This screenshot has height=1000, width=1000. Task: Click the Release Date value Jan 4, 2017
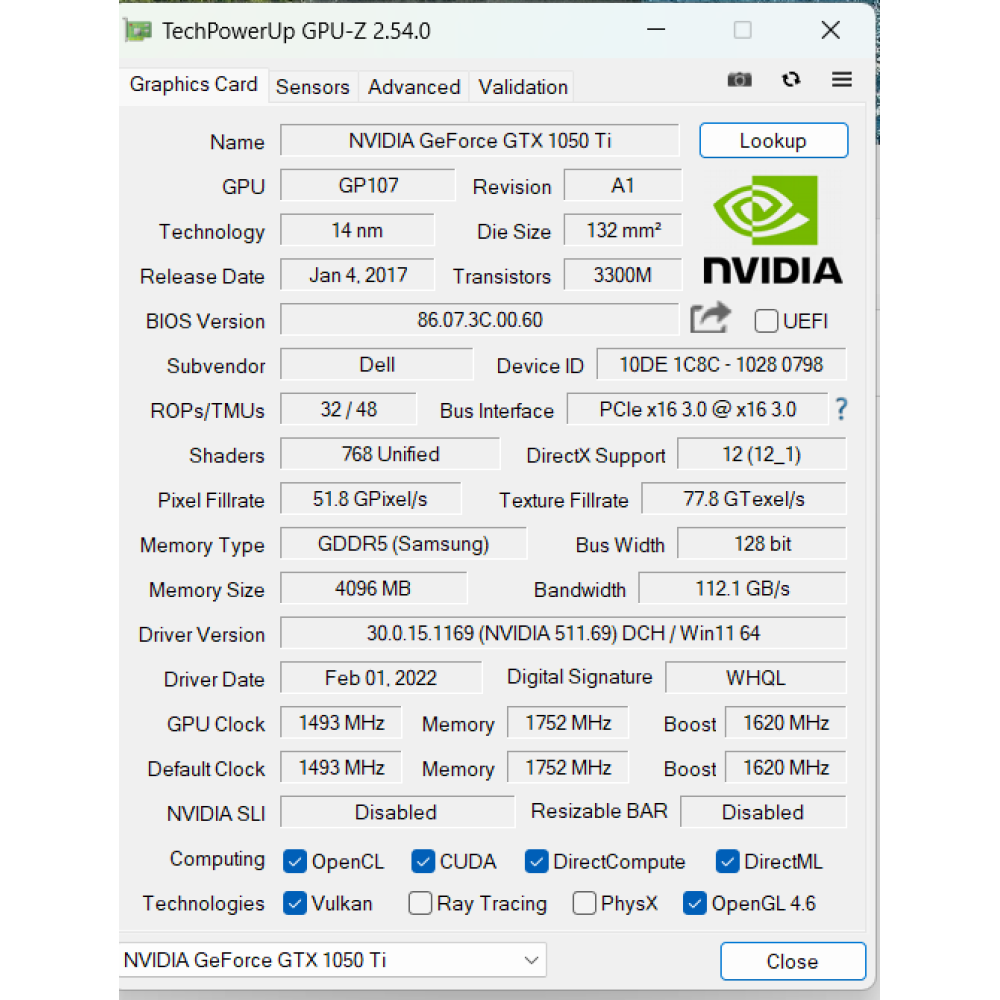point(358,275)
